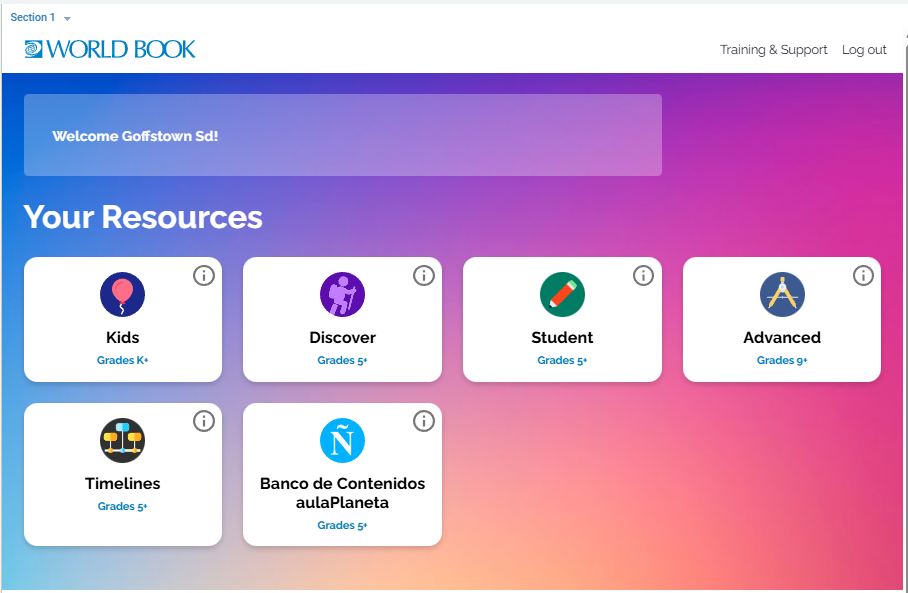Click the Timelines title text
Image resolution: width=908 pixels, height=593 pixels.
tap(122, 484)
